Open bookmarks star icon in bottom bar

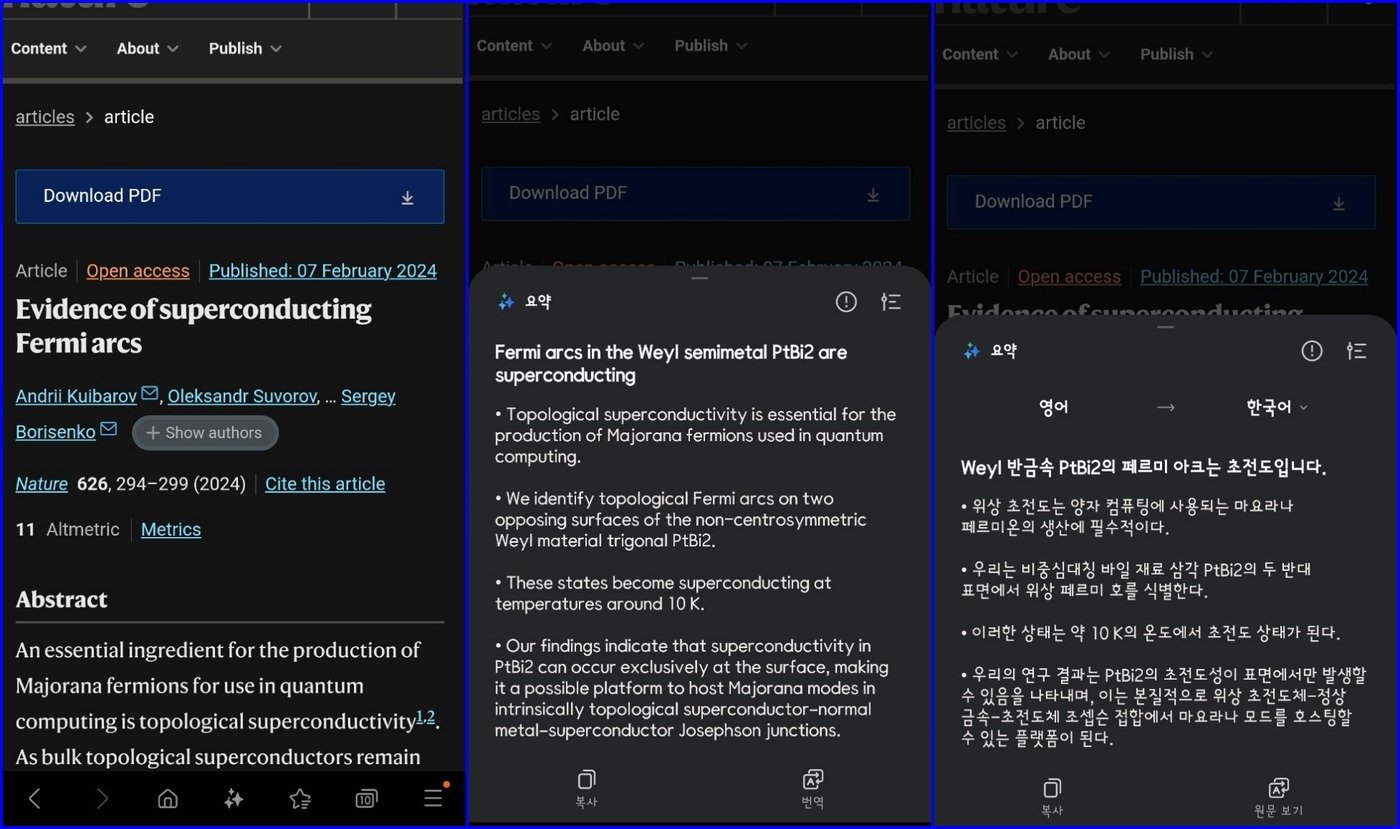(299, 798)
